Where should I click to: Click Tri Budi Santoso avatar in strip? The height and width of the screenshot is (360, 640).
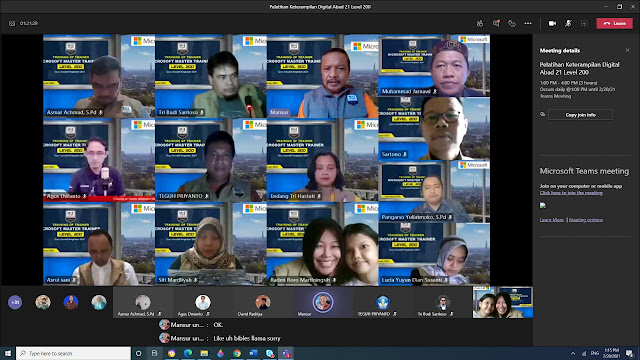pos(442,302)
